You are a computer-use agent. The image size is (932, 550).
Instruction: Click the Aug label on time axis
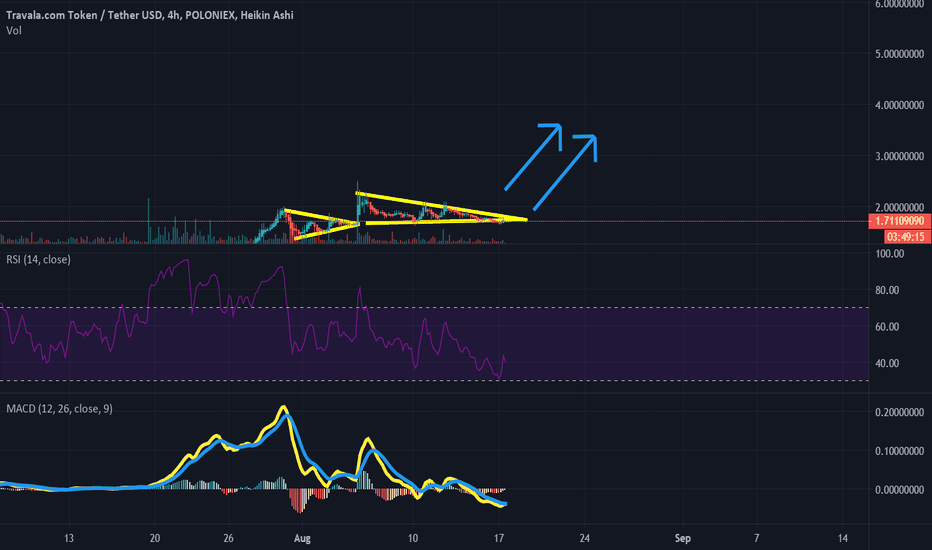coord(302,538)
